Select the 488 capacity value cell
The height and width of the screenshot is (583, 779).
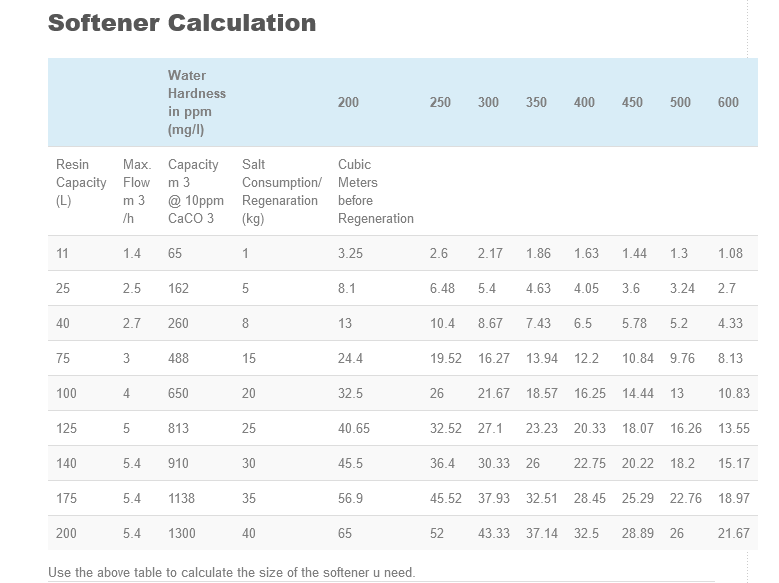(179, 359)
